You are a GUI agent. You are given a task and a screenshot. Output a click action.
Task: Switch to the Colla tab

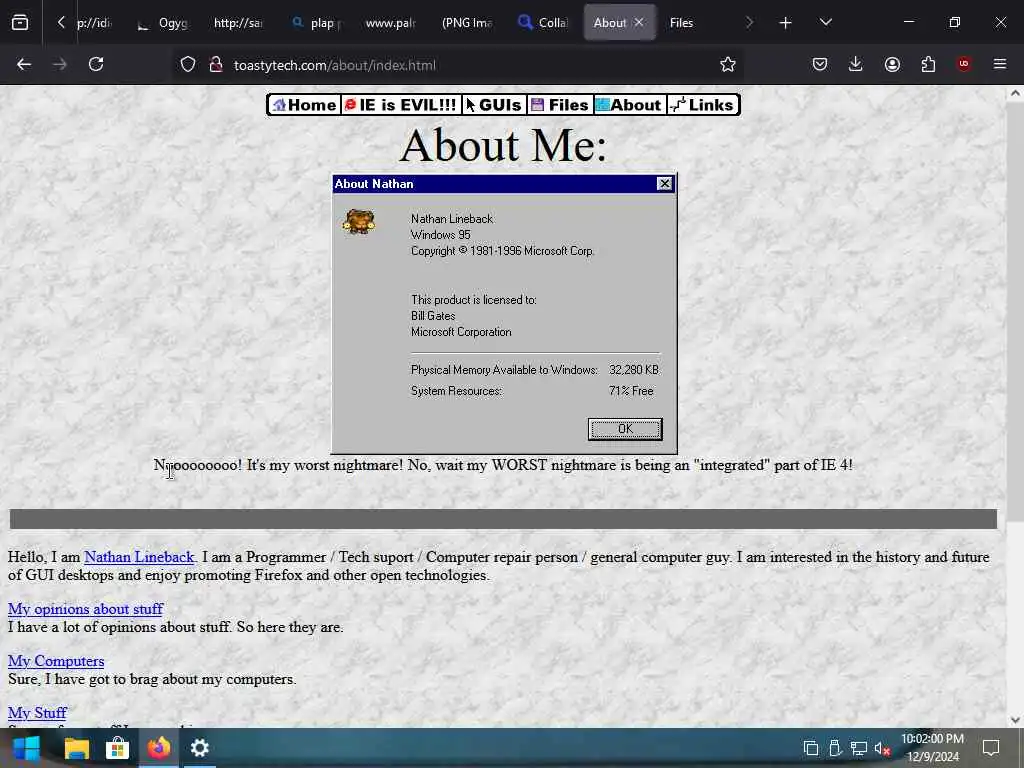[543, 23]
